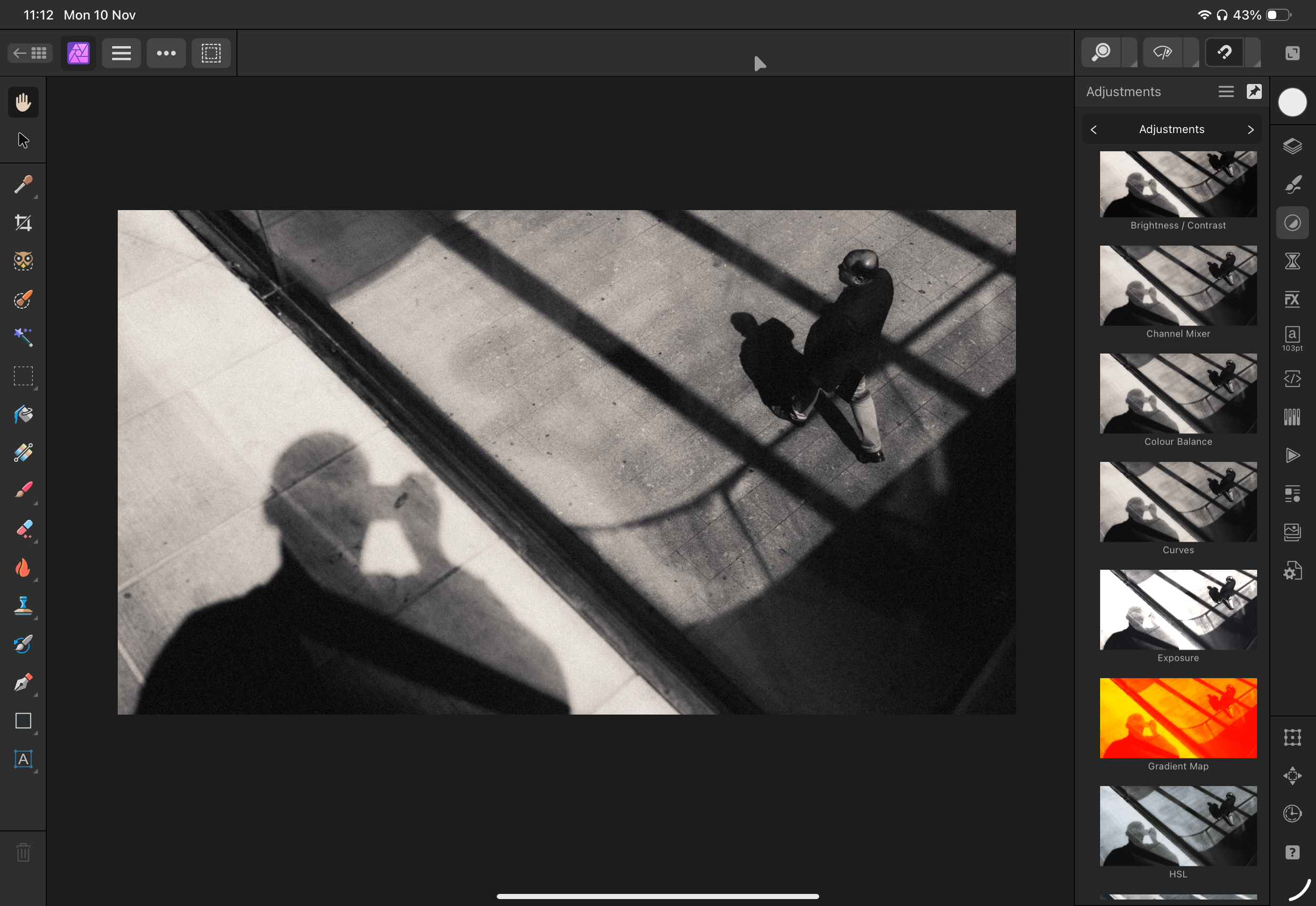The height and width of the screenshot is (906, 1316).
Task: Select the Burn tool flame icon
Action: tap(23, 568)
